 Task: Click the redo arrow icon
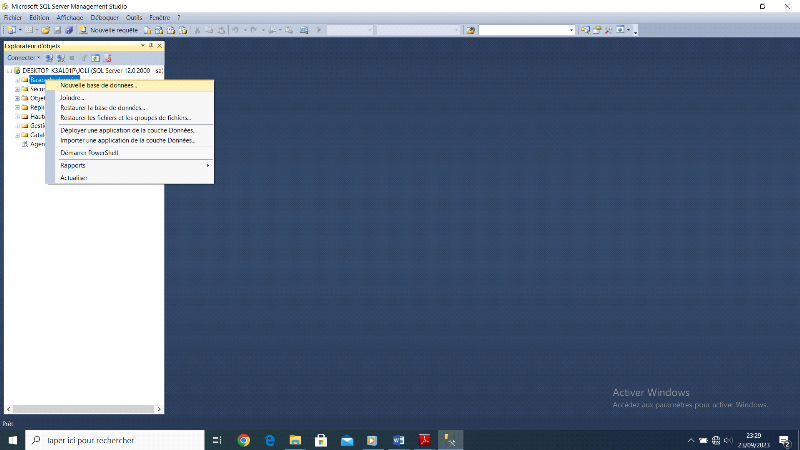pos(254,30)
